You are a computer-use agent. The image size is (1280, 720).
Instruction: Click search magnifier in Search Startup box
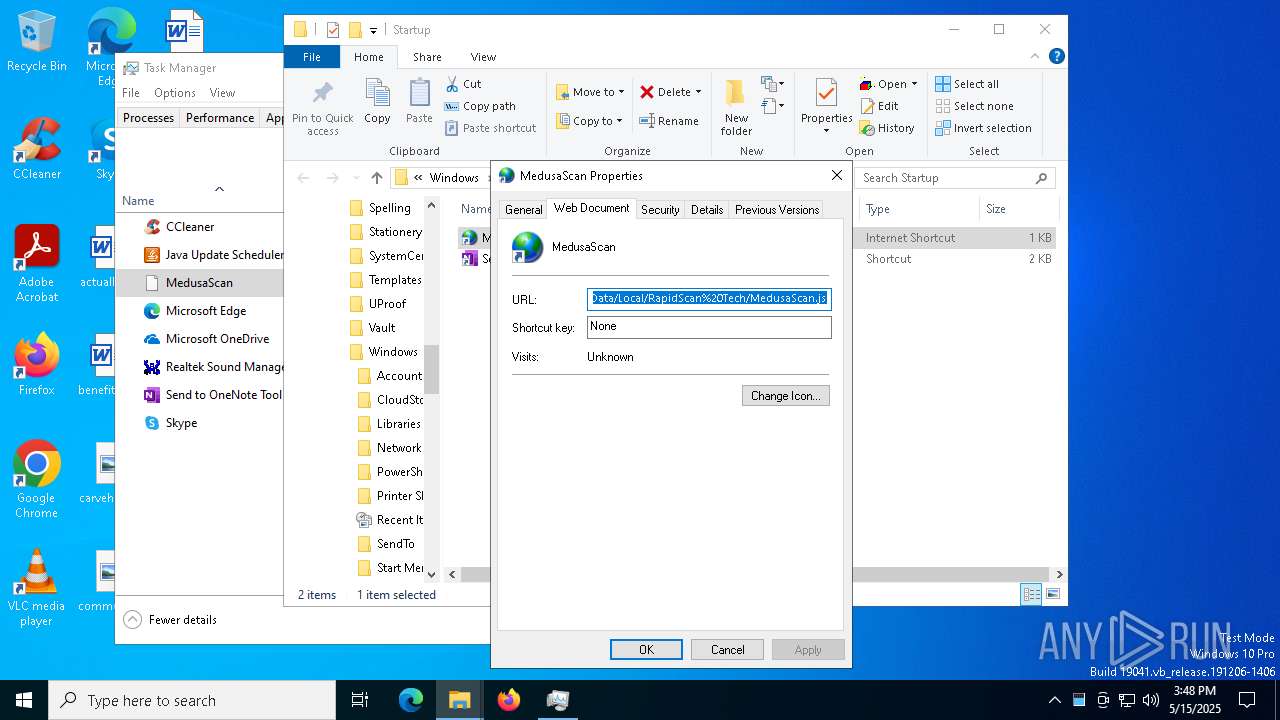1041,178
